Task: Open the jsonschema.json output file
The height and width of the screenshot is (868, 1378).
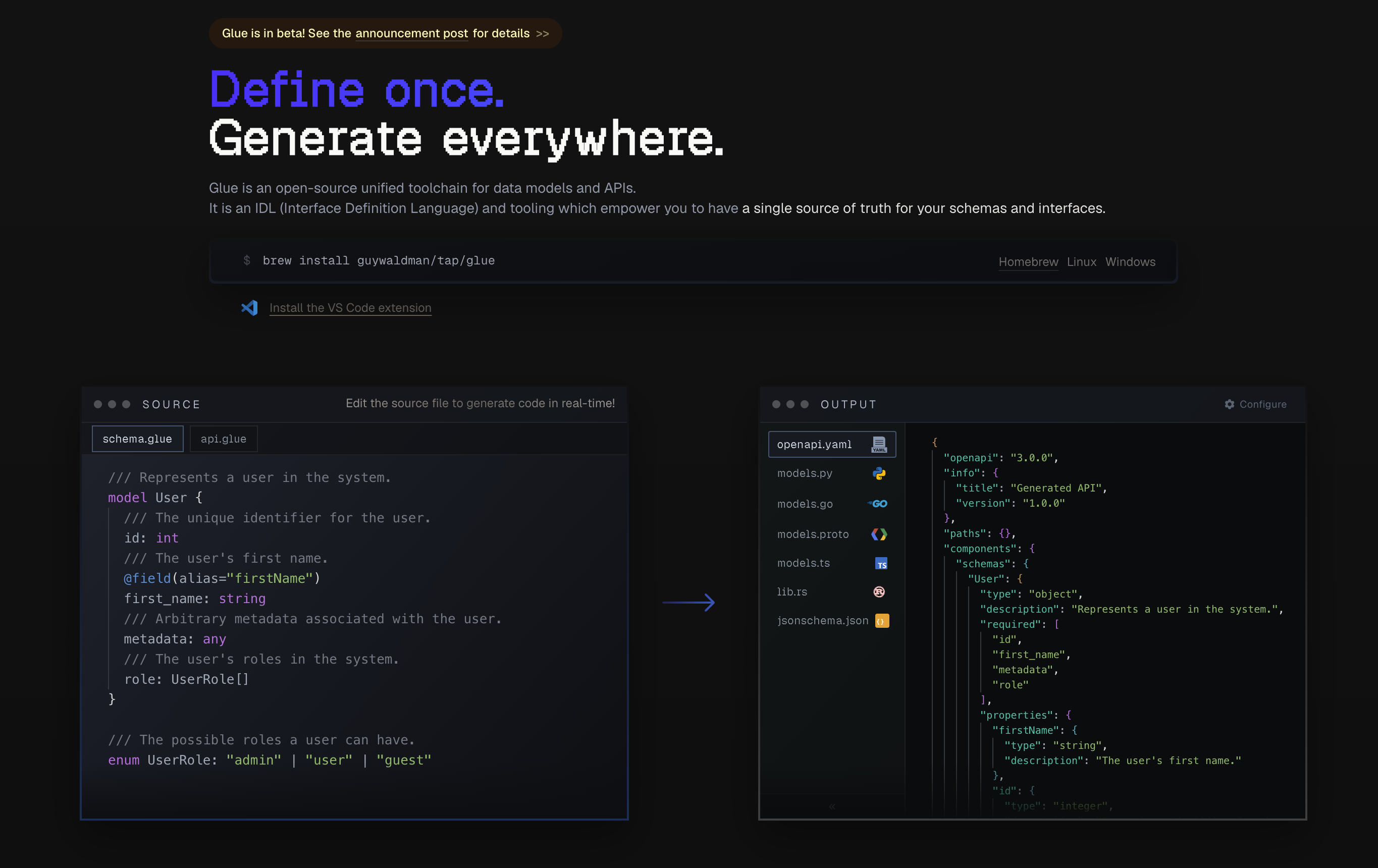Action: pyautogui.click(x=832, y=621)
